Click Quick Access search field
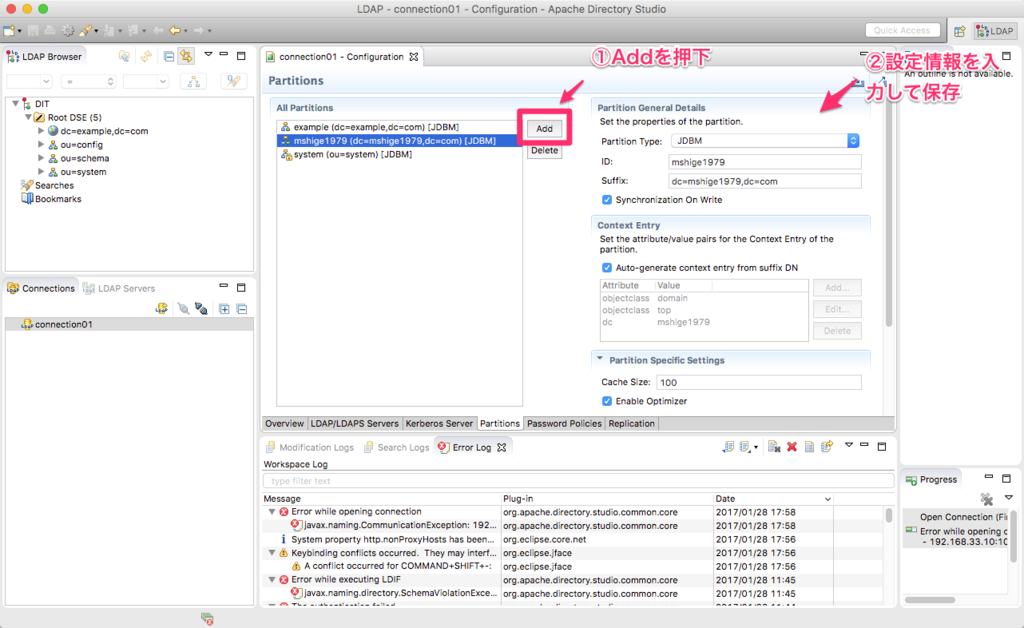Viewport: 1024px width, 628px height. [x=902, y=31]
